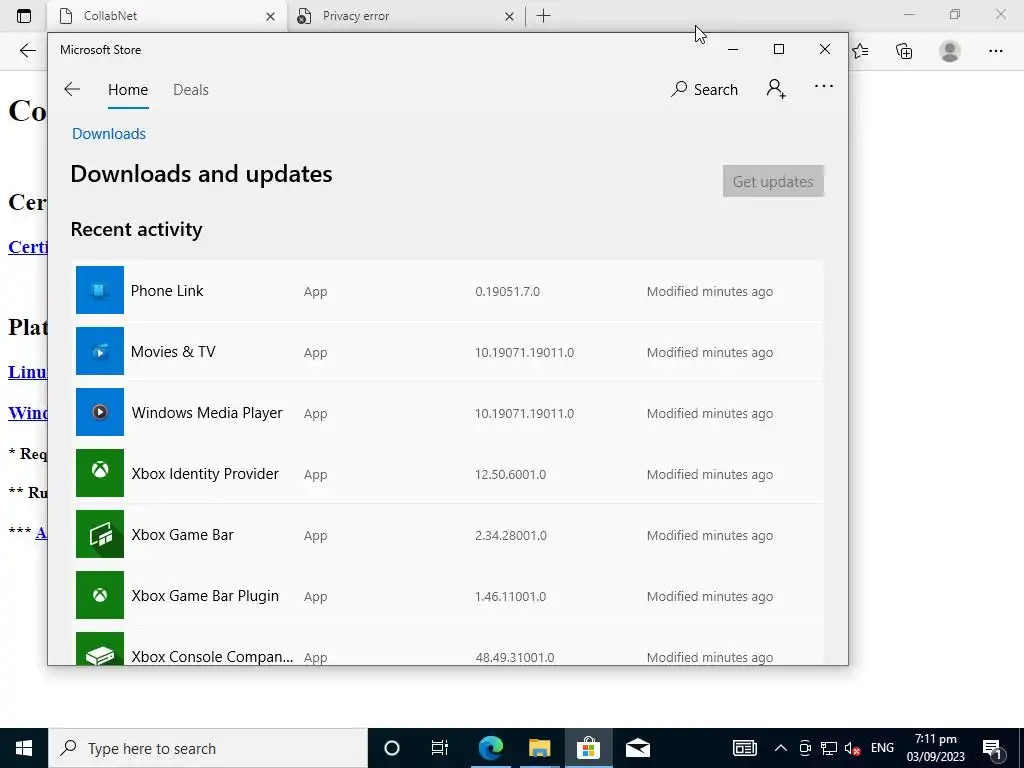Image resolution: width=1024 pixels, height=768 pixels.
Task: Open Search in Microsoft Store
Action: (x=704, y=89)
